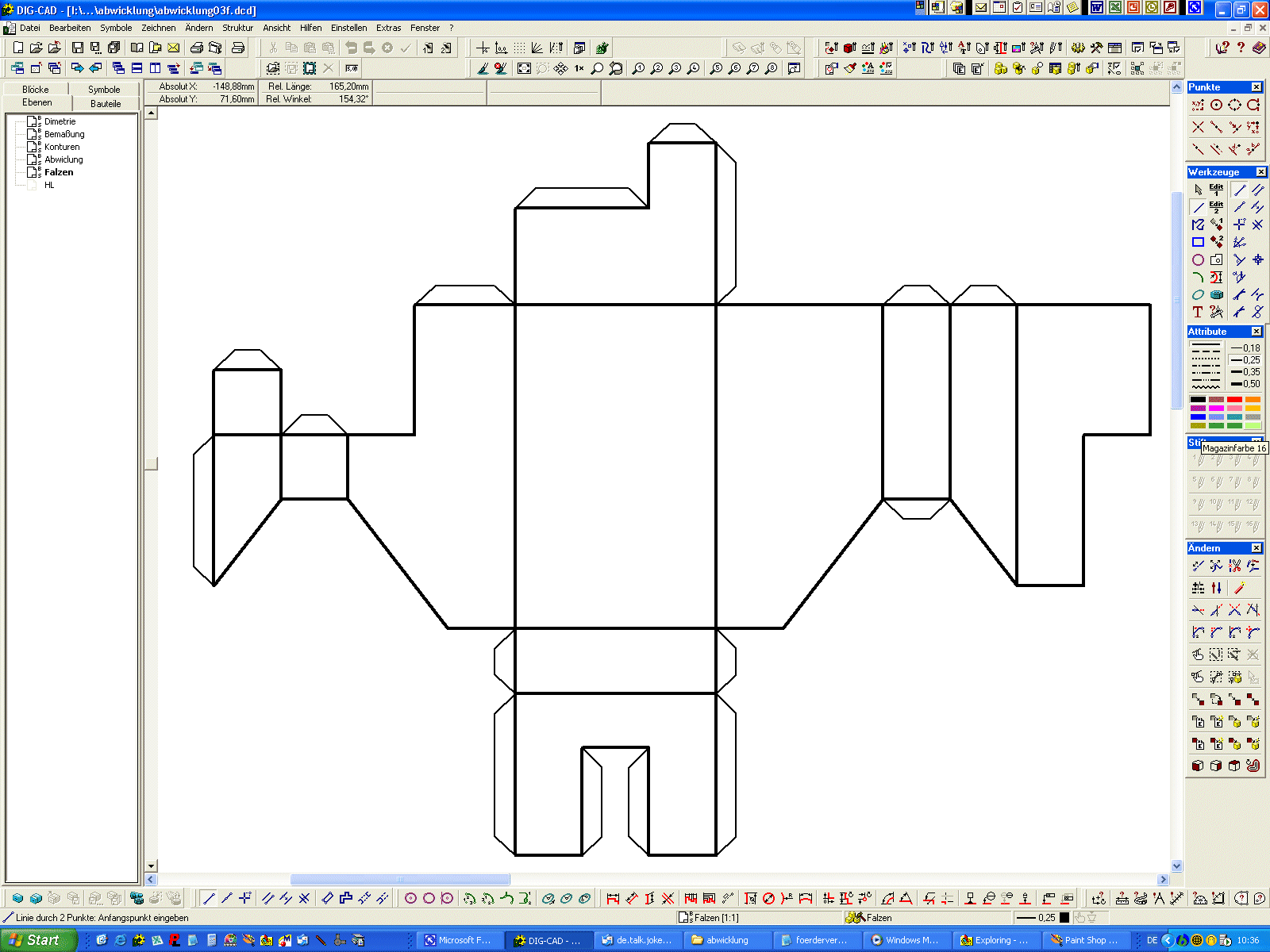Click the grid dots toolbar icon
The height and width of the screenshot is (952, 1270).
click(518, 48)
